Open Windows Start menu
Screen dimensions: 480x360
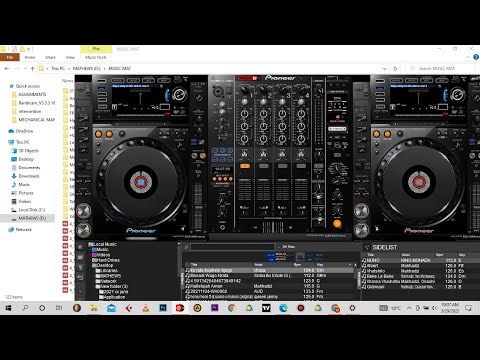(x=8, y=308)
